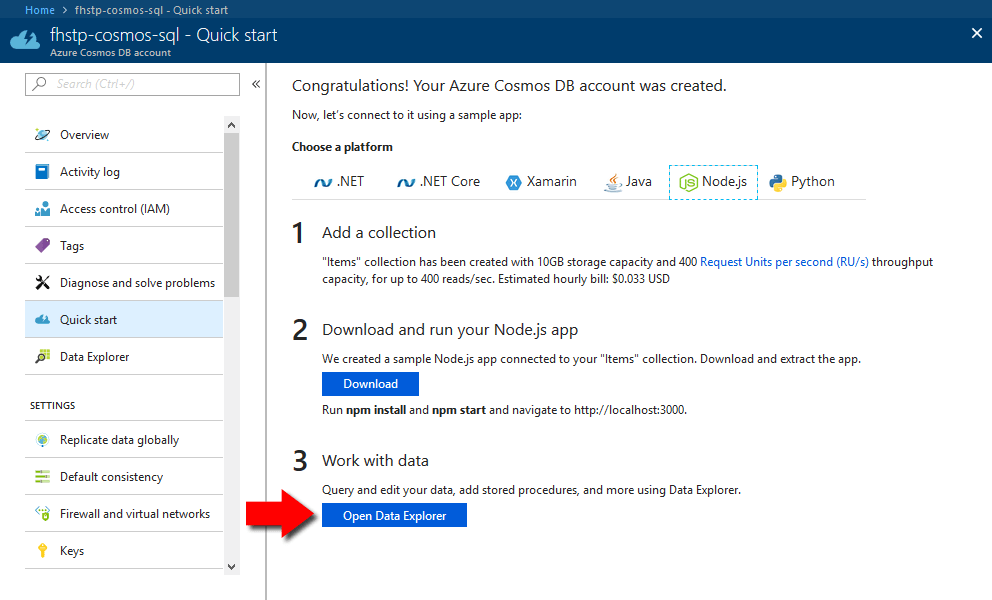Click the Java coffee cup icon
The height and width of the screenshot is (600, 992).
[613, 183]
